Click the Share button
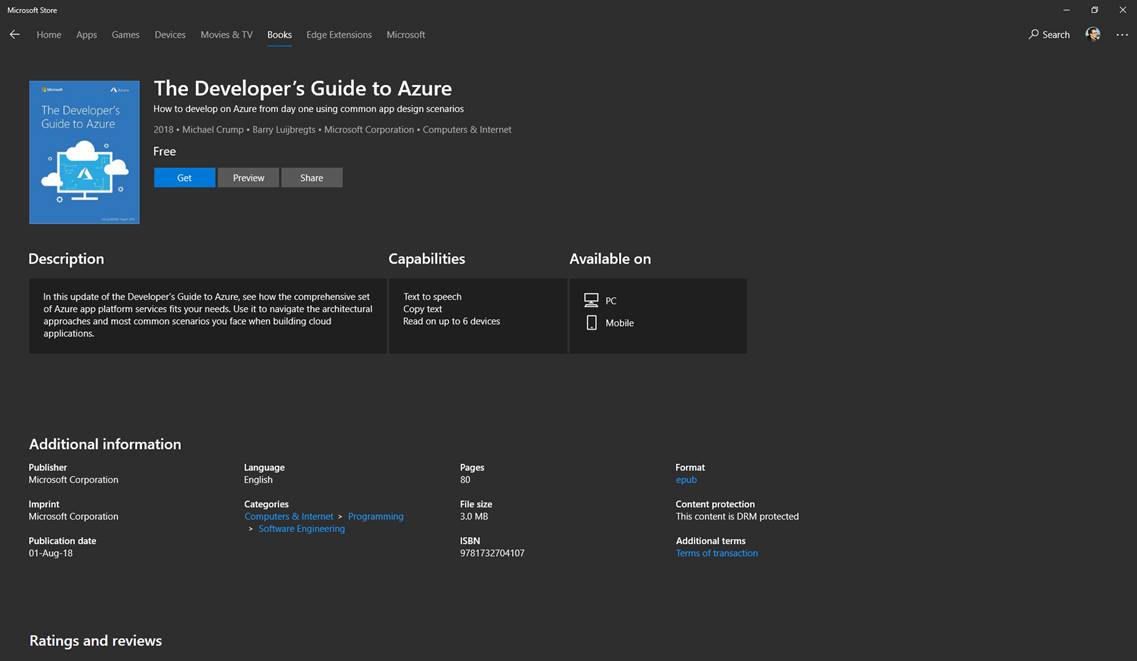 [x=312, y=178]
